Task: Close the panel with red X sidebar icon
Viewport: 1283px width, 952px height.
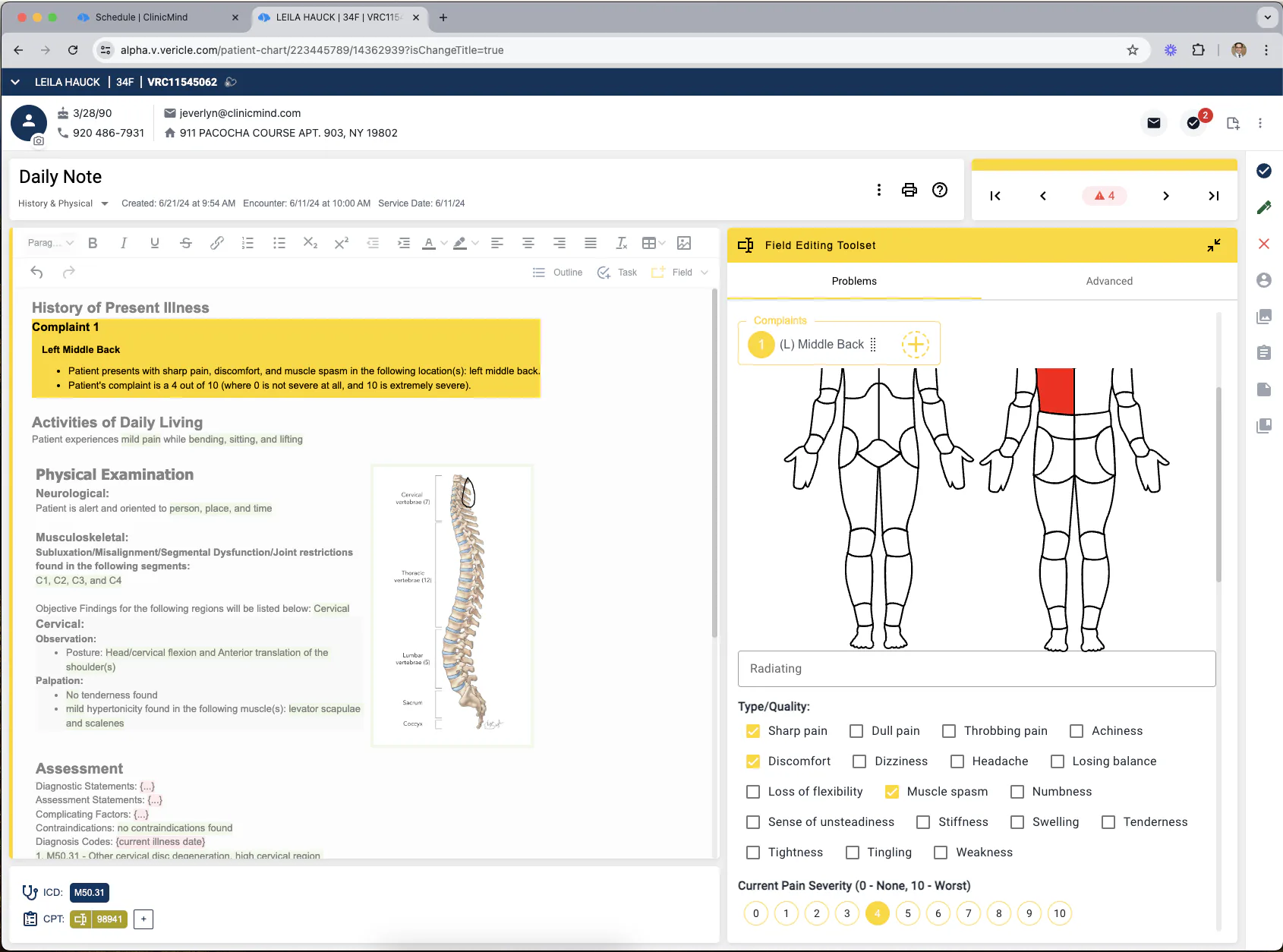Action: point(1264,244)
